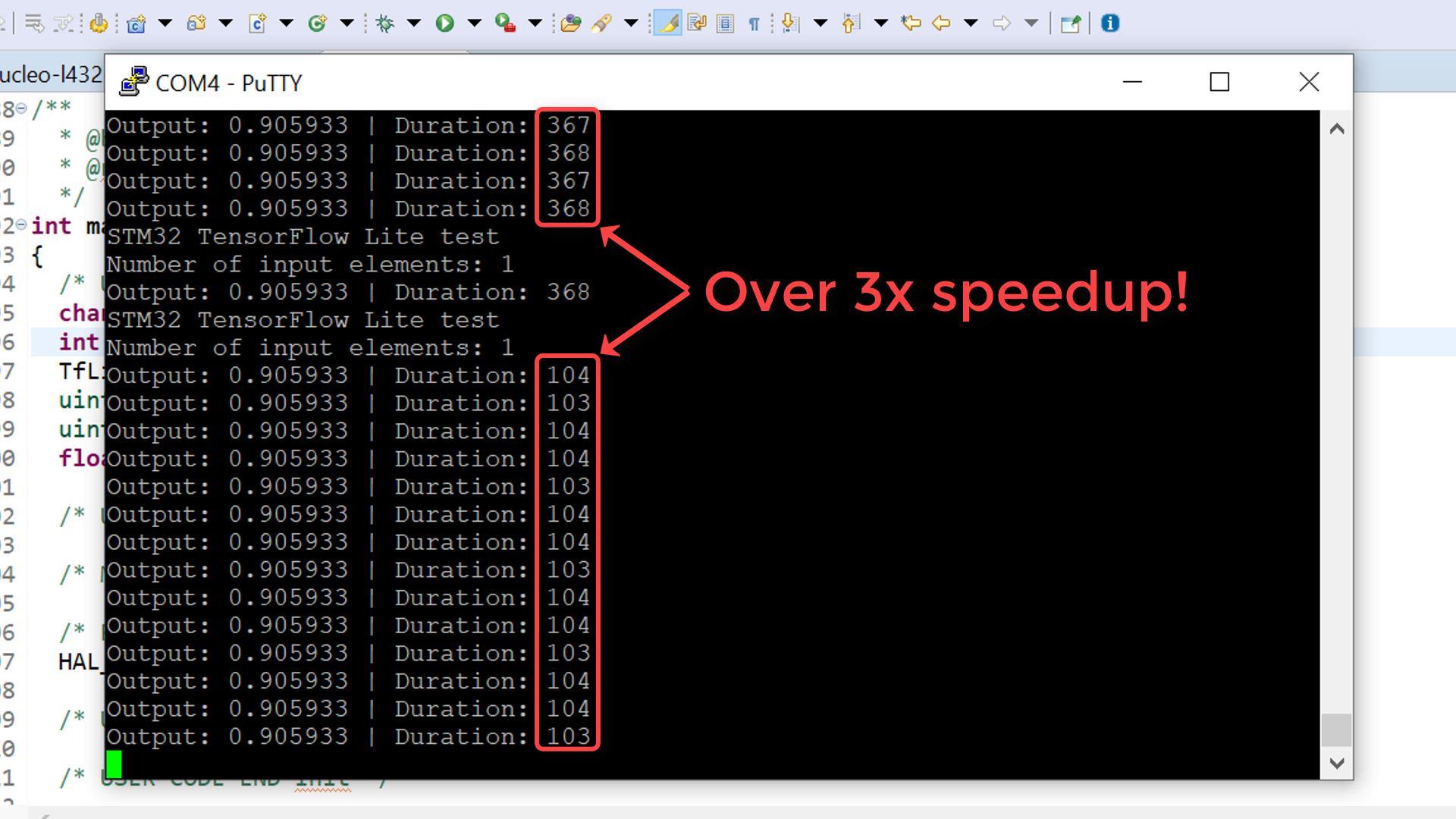The image size is (1456, 819).
Task: Click the green Run play button
Action: click(x=445, y=24)
